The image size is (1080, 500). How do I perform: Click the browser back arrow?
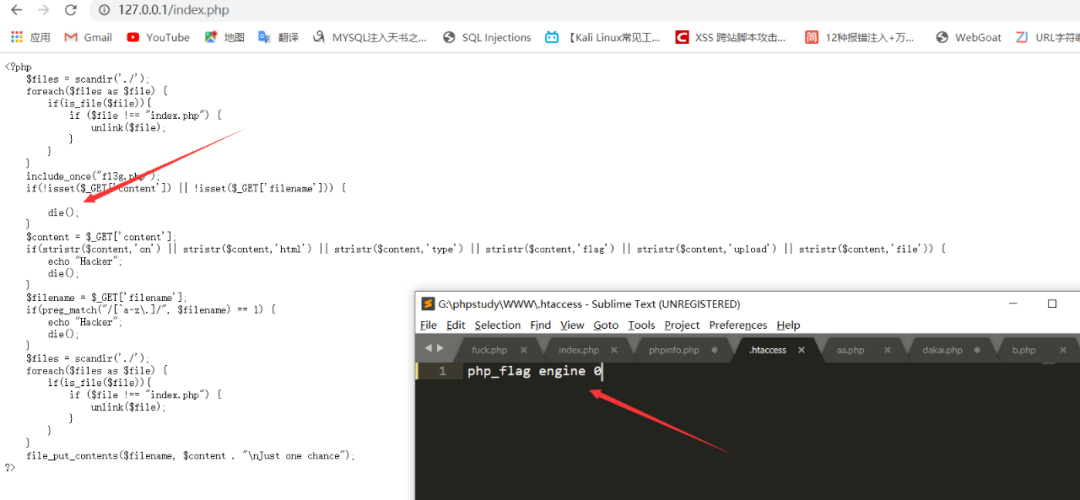[x=17, y=10]
